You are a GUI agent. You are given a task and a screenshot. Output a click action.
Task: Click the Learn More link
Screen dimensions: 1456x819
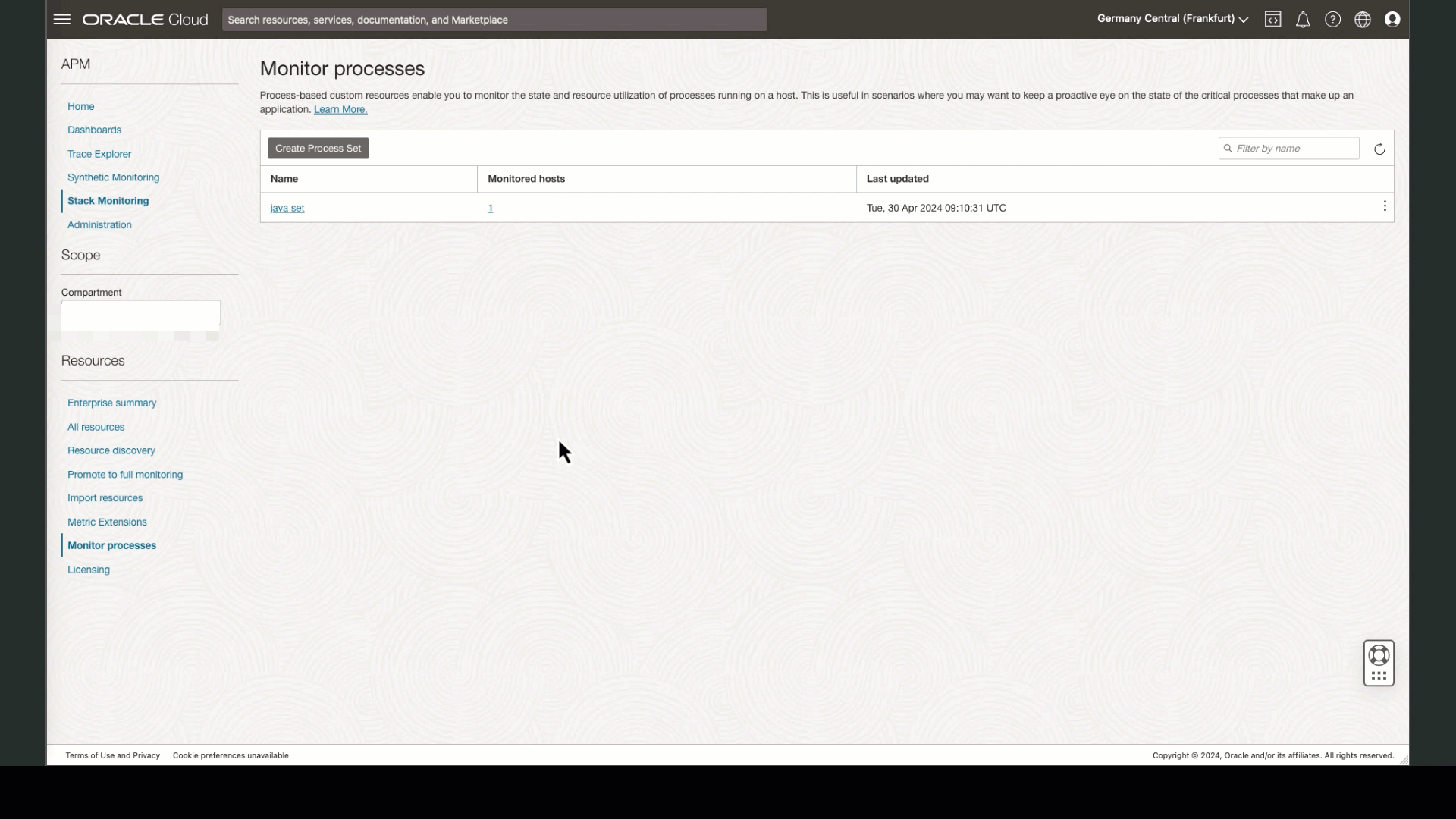pyautogui.click(x=340, y=110)
